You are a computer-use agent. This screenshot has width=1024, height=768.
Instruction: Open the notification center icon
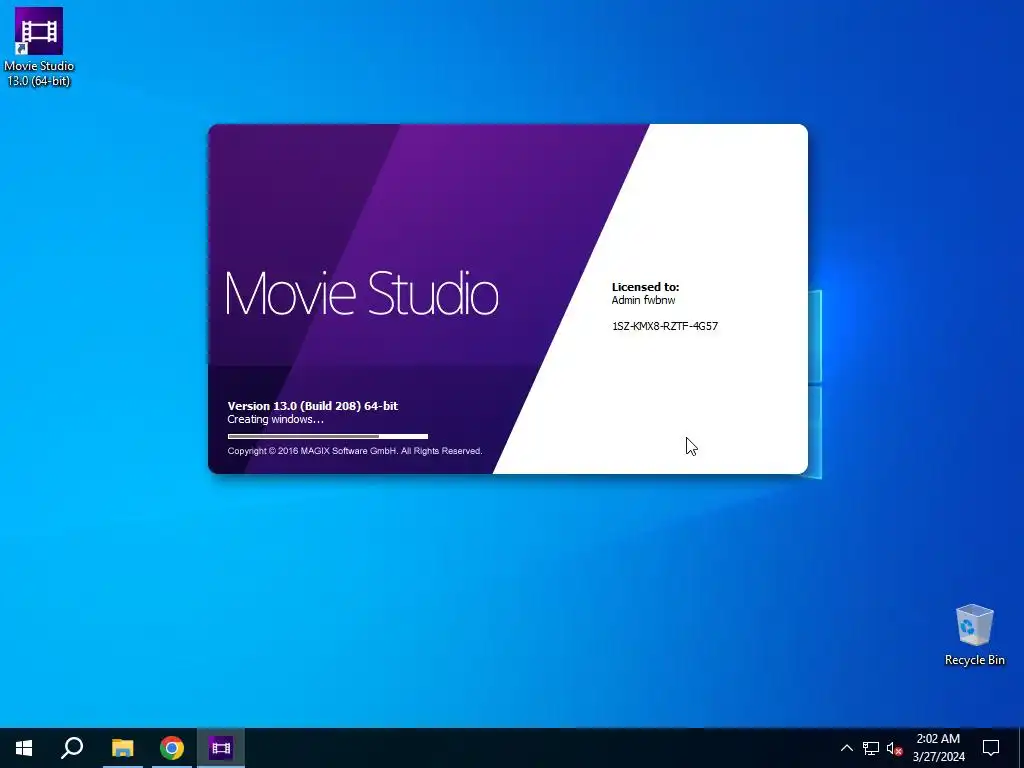pyautogui.click(x=991, y=748)
